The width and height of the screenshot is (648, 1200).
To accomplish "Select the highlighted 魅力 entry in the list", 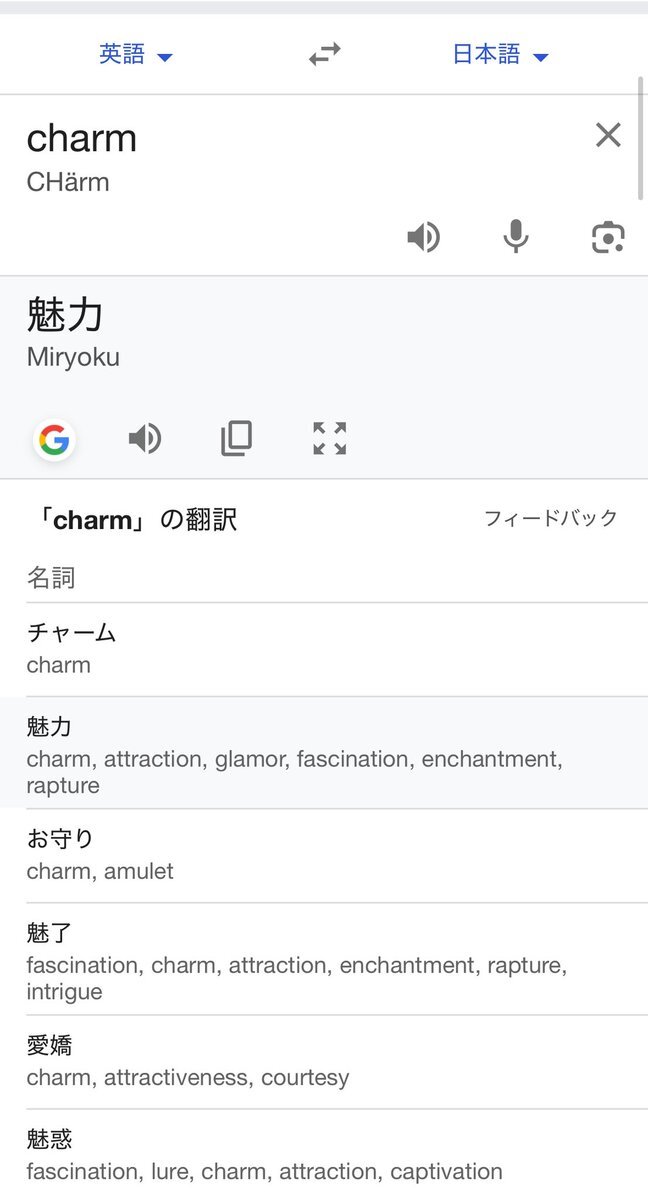I will point(324,753).
